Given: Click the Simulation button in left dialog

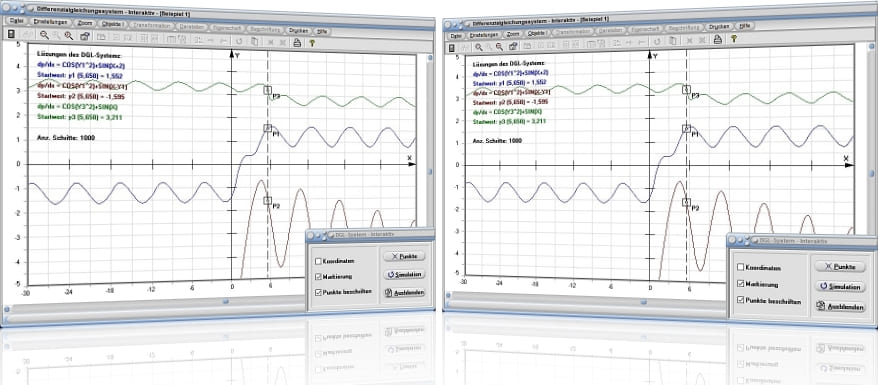Looking at the screenshot, I should (404, 275).
